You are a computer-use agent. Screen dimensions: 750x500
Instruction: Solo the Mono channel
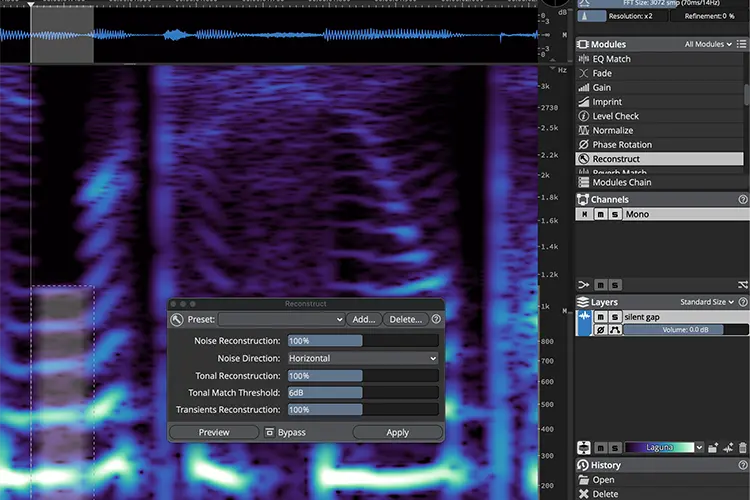pos(615,214)
